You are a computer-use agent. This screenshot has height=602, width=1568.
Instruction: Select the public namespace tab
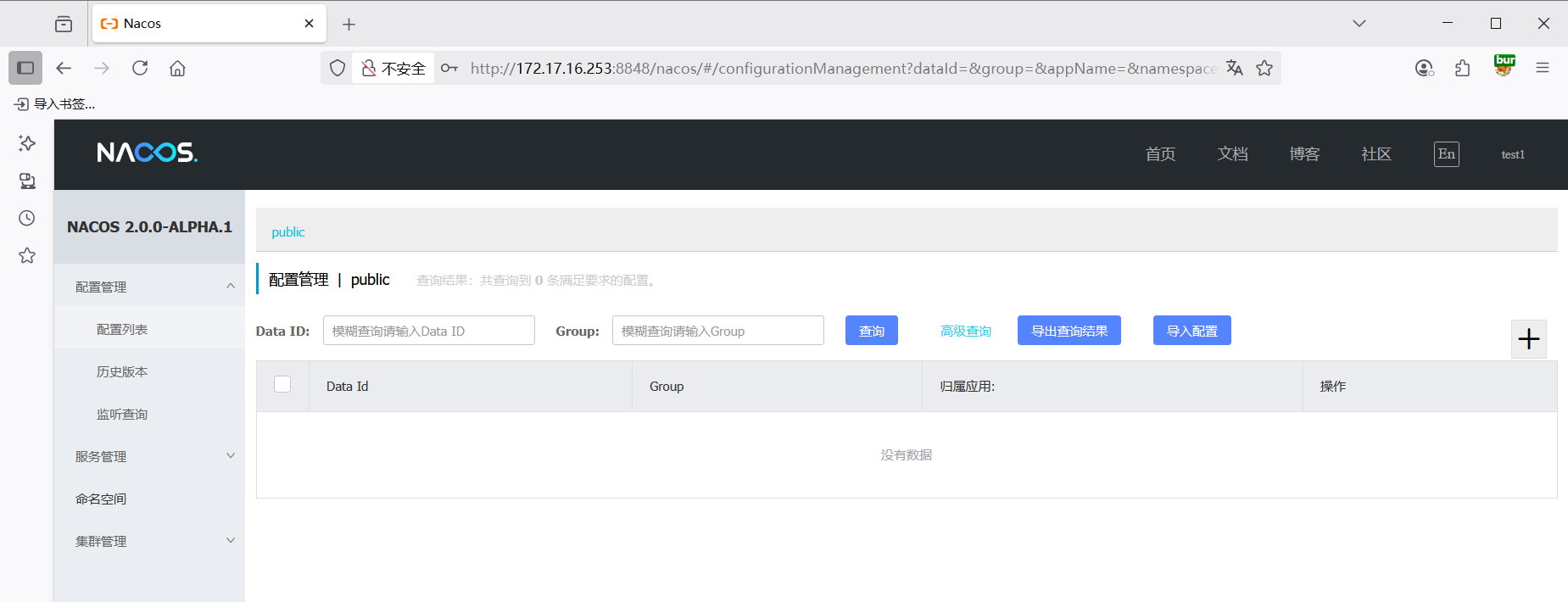pos(288,232)
